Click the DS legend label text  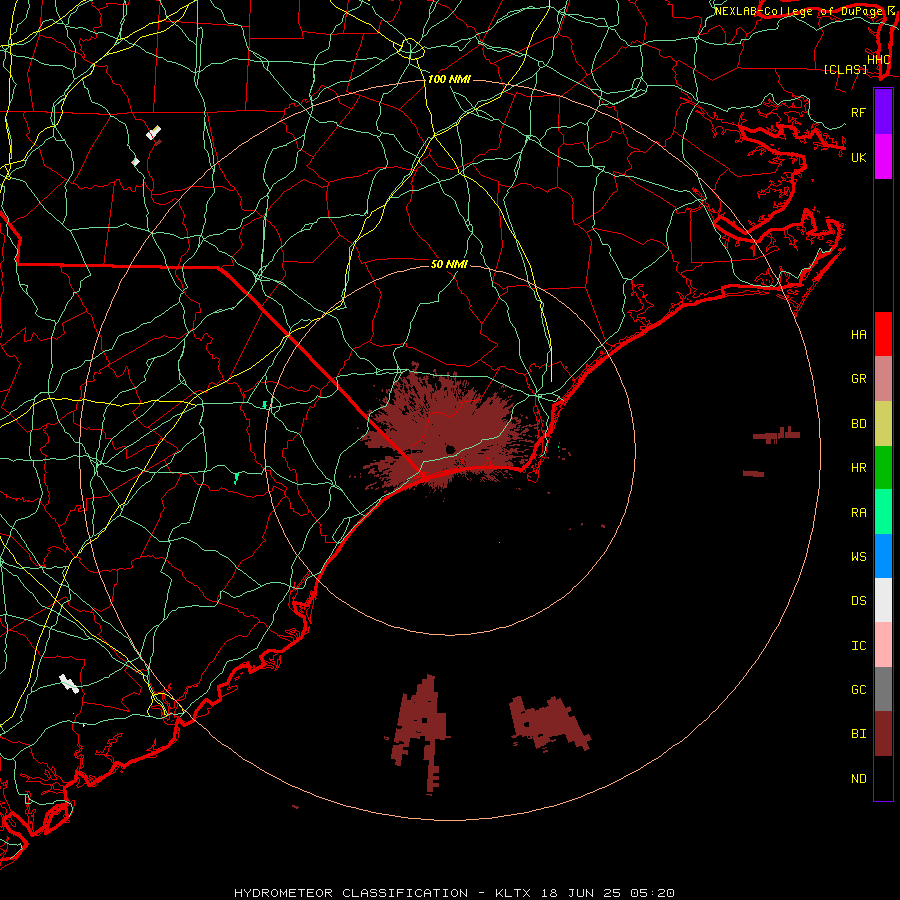pos(858,601)
